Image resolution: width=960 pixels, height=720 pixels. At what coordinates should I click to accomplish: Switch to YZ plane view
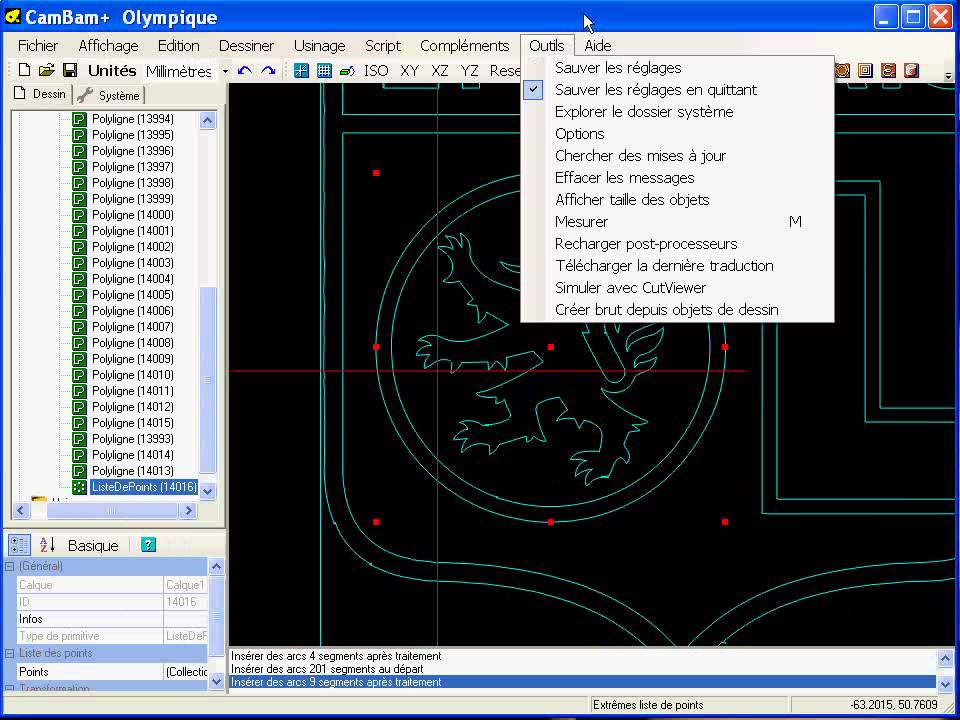(x=469, y=71)
